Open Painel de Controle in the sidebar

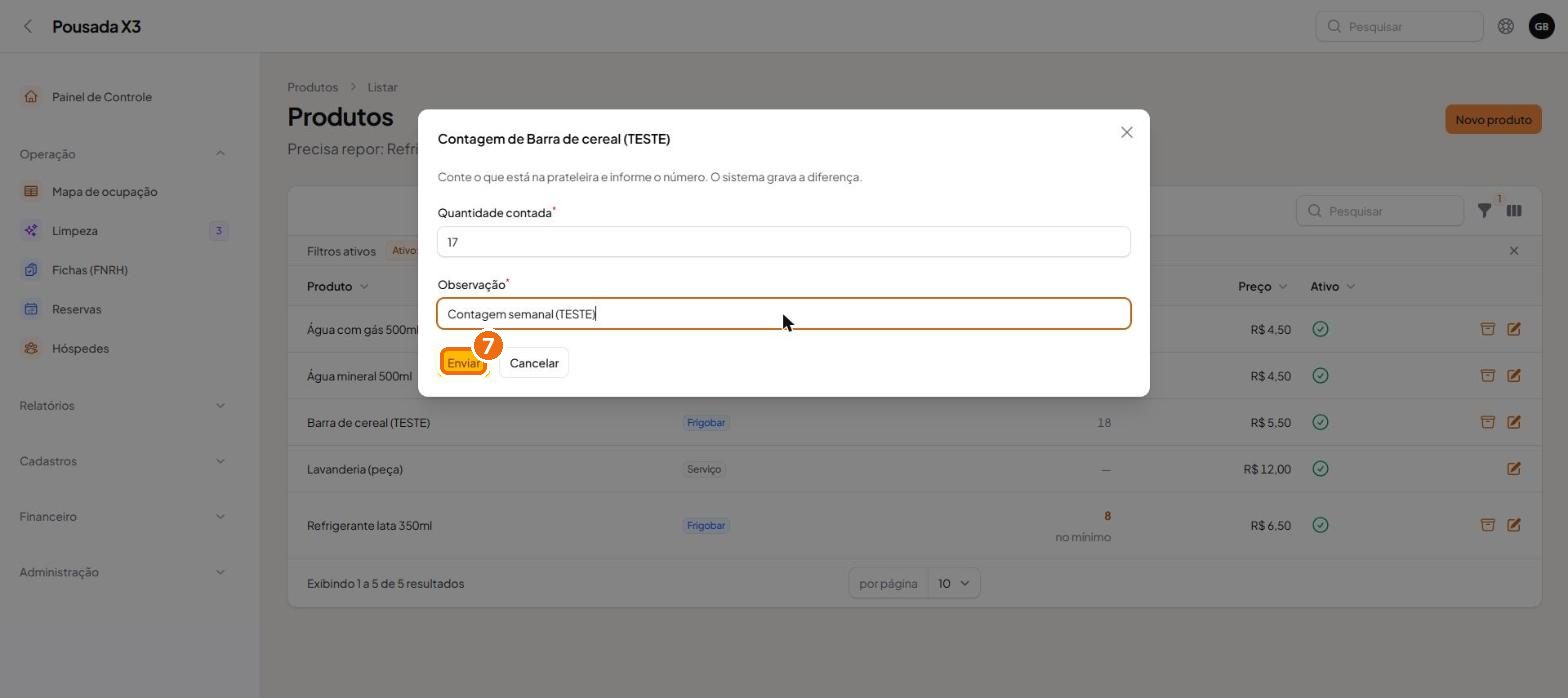click(x=101, y=97)
